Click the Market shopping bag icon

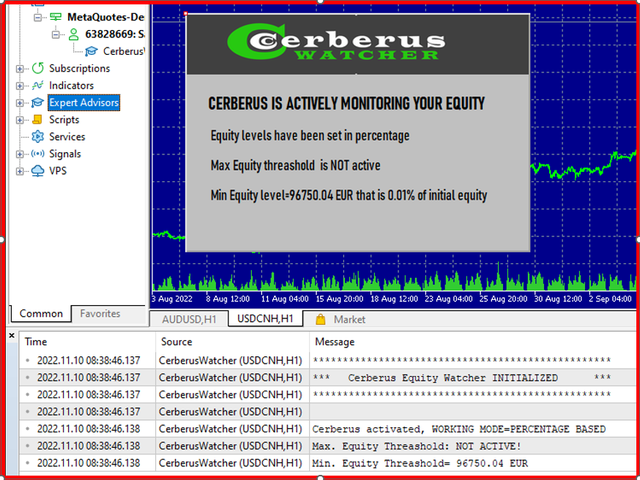pyautogui.click(x=320, y=319)
